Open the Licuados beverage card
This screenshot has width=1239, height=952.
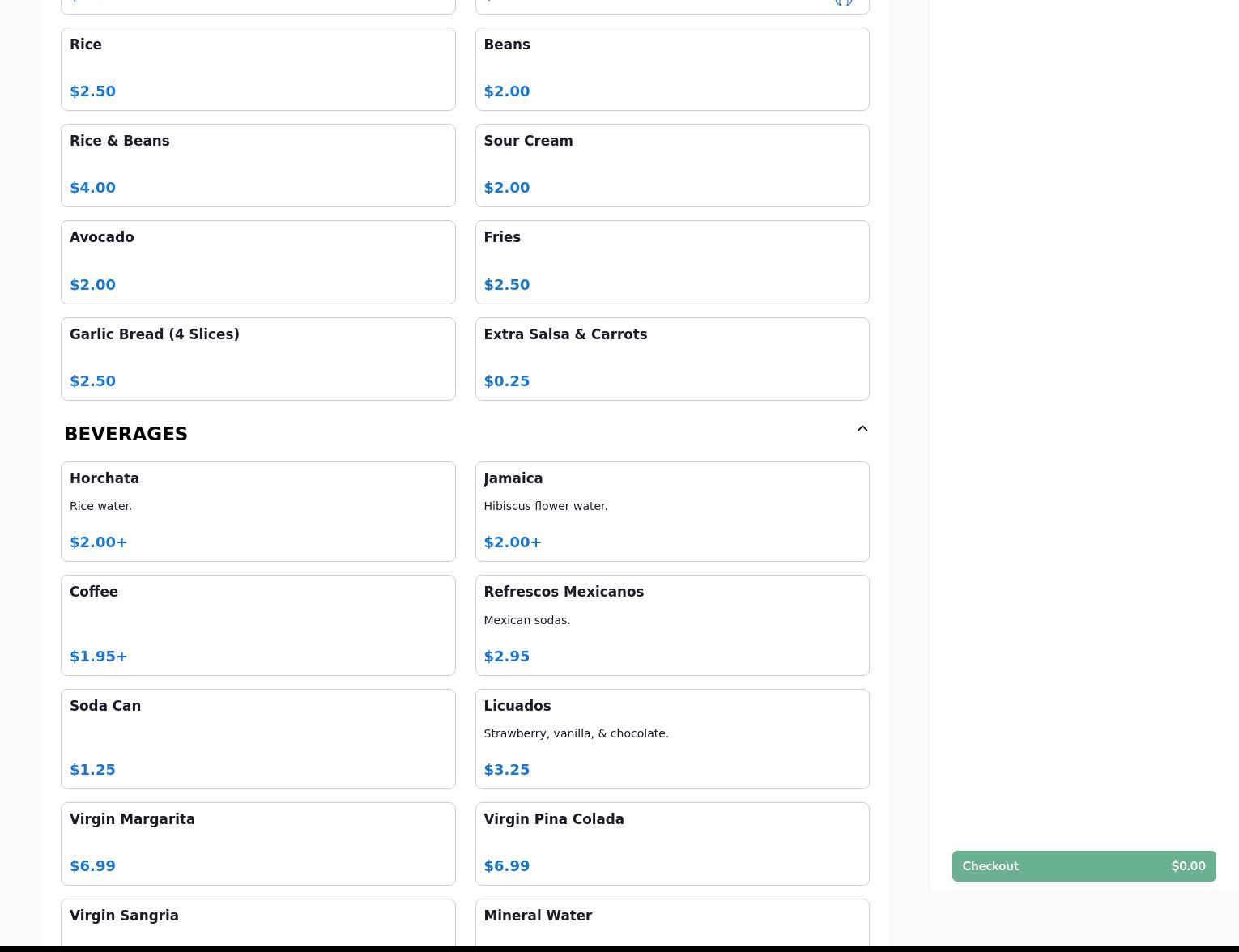pyautogui.click(x=672, y=739)
